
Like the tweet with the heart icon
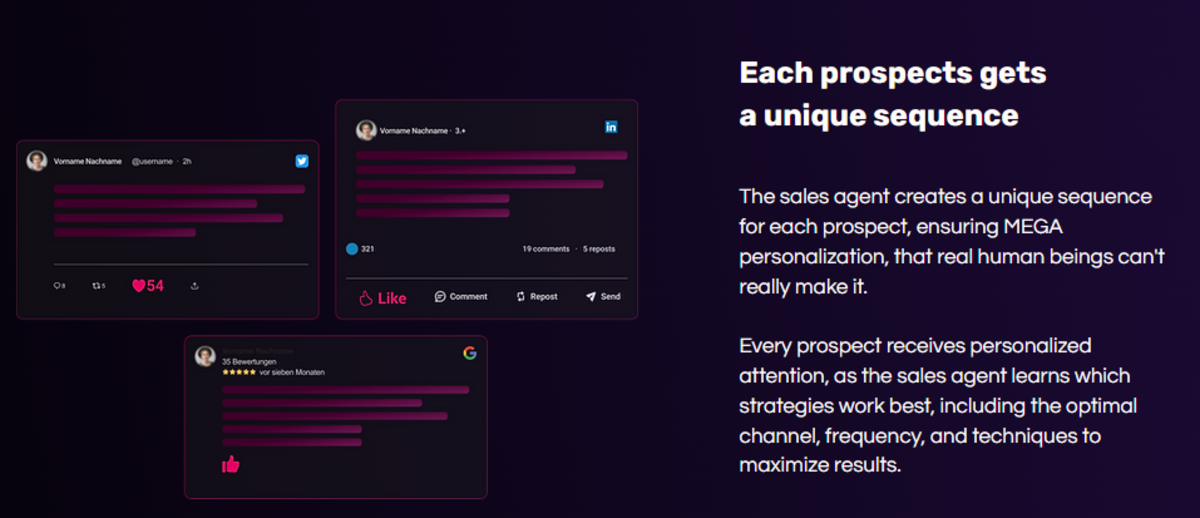(139, 286)
